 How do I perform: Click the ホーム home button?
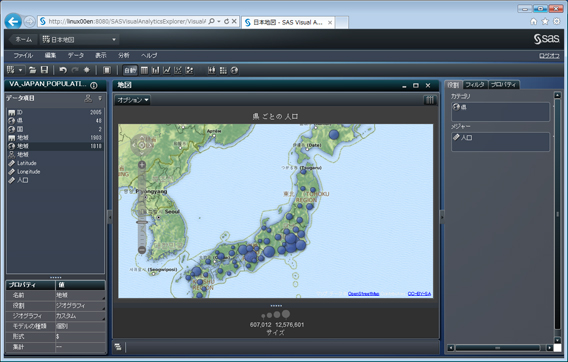click(x=24, y=39)
